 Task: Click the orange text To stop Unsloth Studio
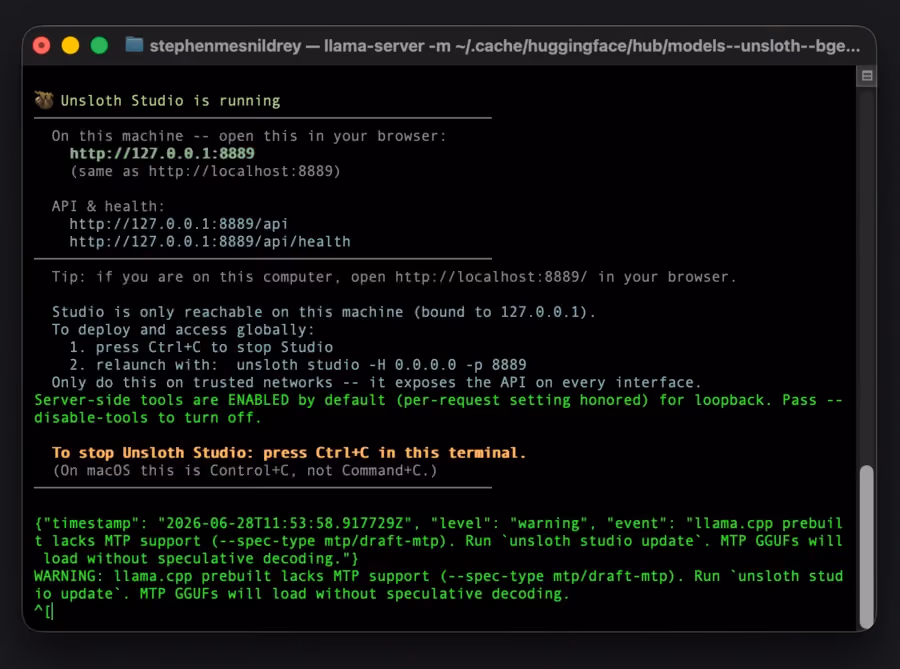[x=289, y=453]
